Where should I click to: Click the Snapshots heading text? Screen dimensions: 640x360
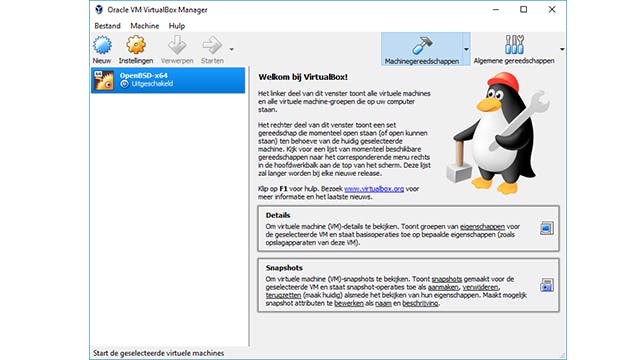tap(284, 268)
